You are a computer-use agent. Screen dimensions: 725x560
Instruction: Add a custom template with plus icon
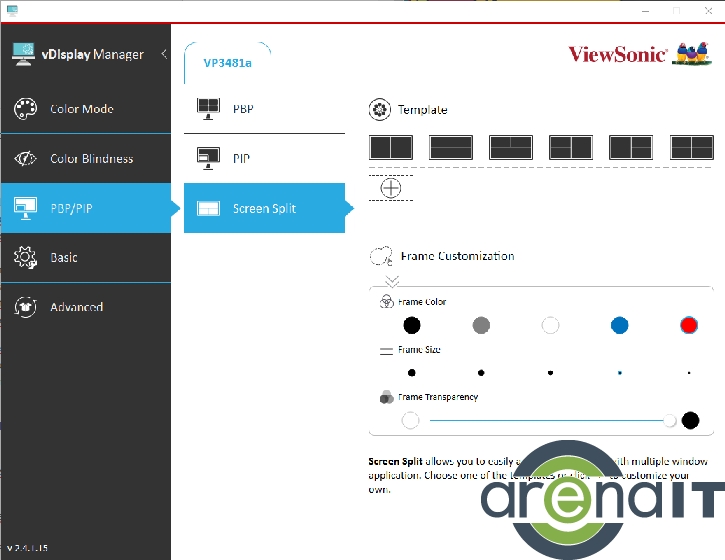pyautogui.click(x=391, y=188)
